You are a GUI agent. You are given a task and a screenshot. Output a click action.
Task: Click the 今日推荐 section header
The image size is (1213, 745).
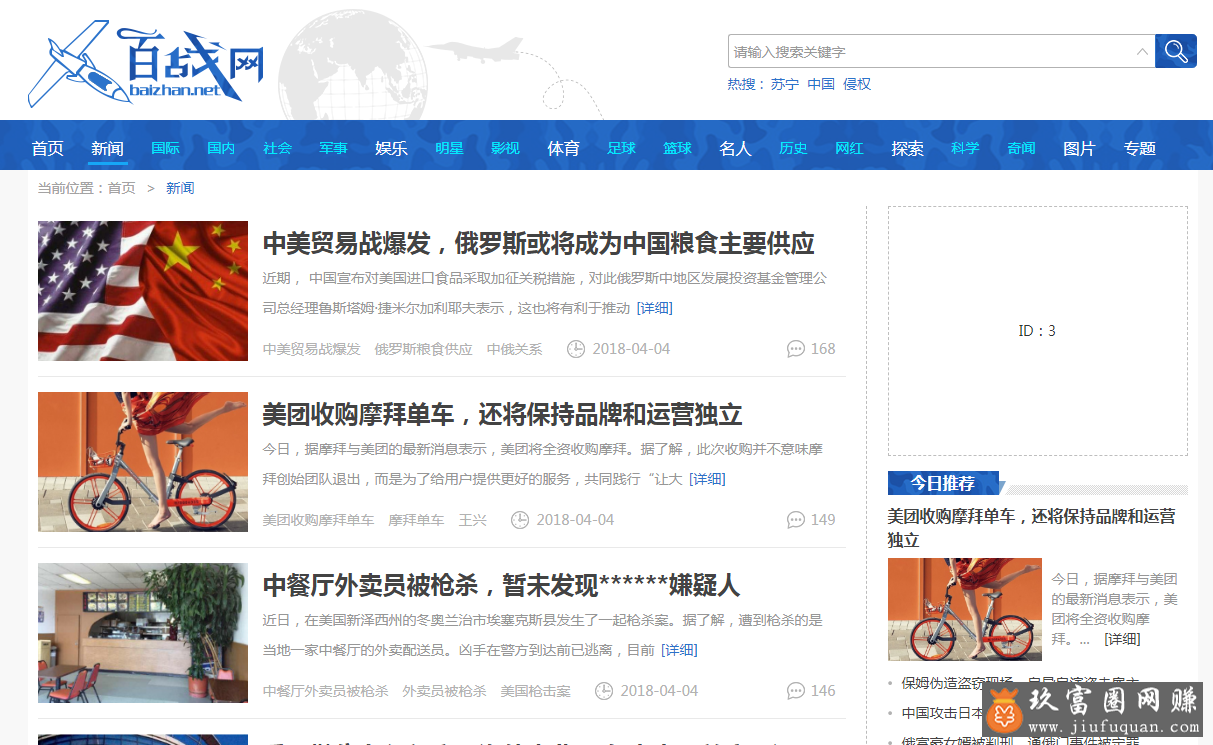tap(942, 483)
